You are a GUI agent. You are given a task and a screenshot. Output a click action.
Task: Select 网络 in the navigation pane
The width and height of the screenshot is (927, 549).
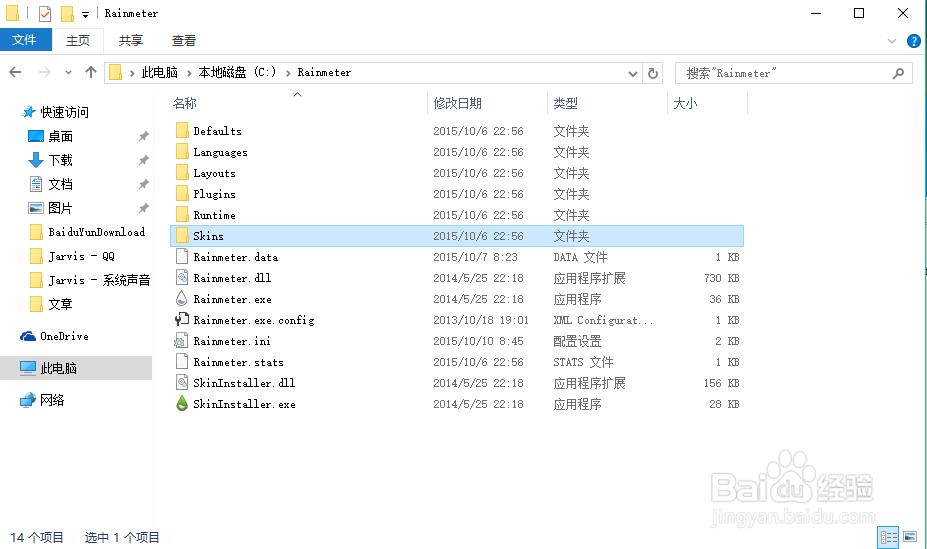(52, 400)
